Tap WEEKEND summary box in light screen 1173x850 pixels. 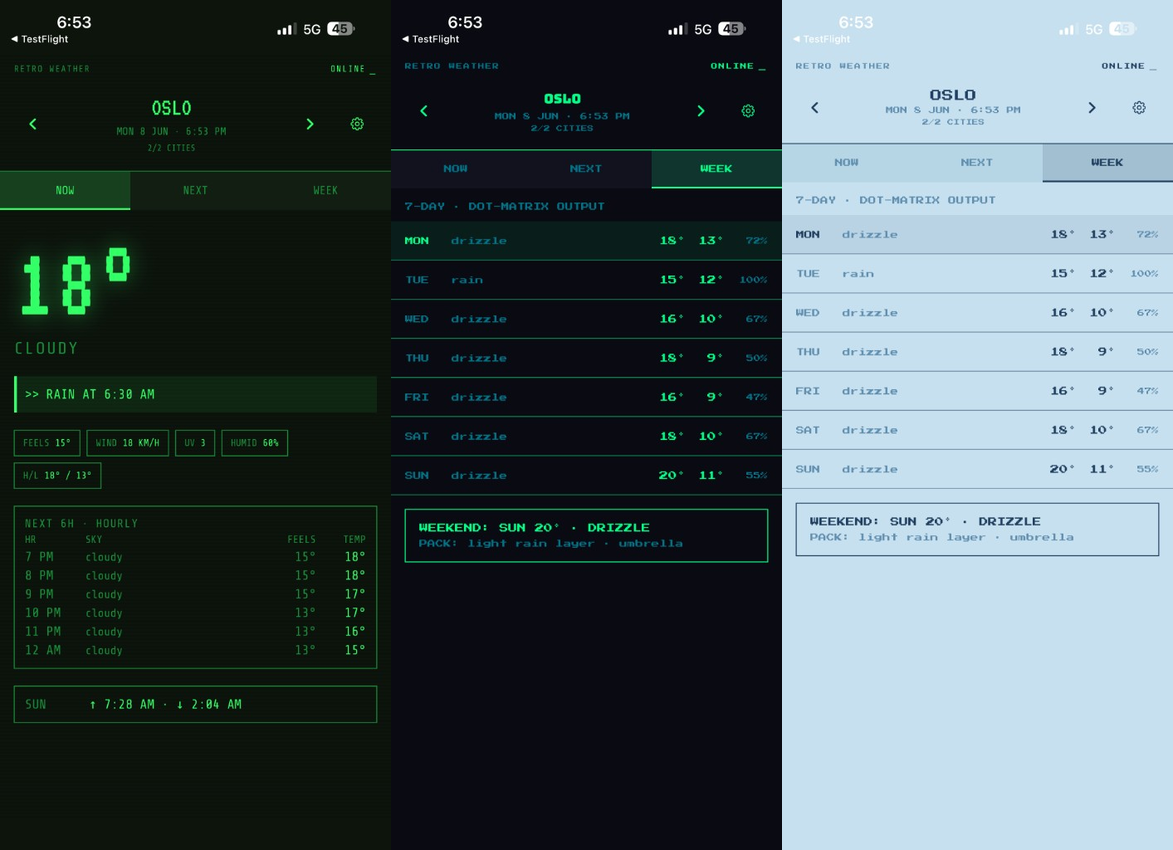point(978,530)
